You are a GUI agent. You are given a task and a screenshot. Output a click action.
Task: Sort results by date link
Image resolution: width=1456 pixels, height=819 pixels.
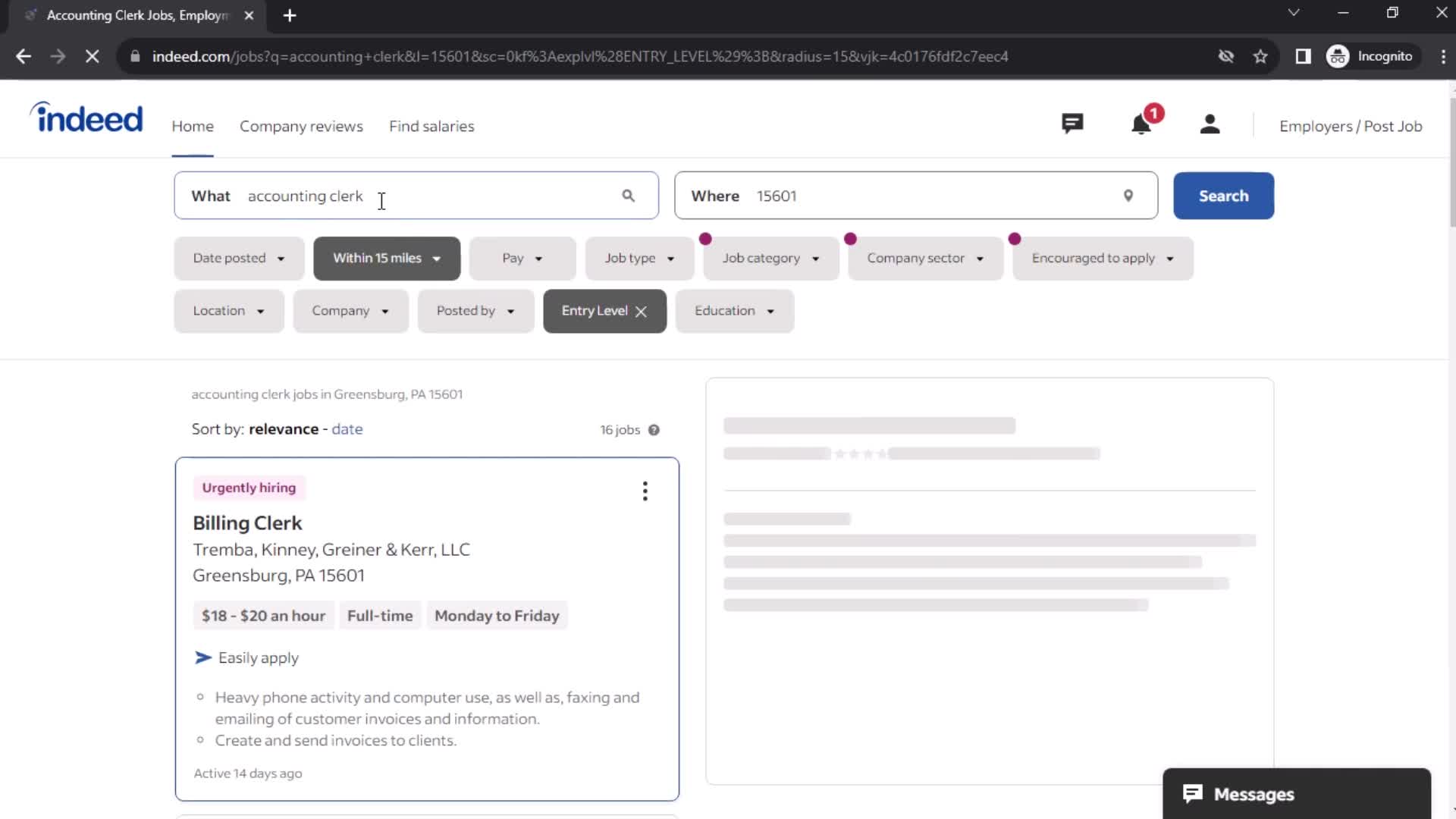click(x=347, y=429)
